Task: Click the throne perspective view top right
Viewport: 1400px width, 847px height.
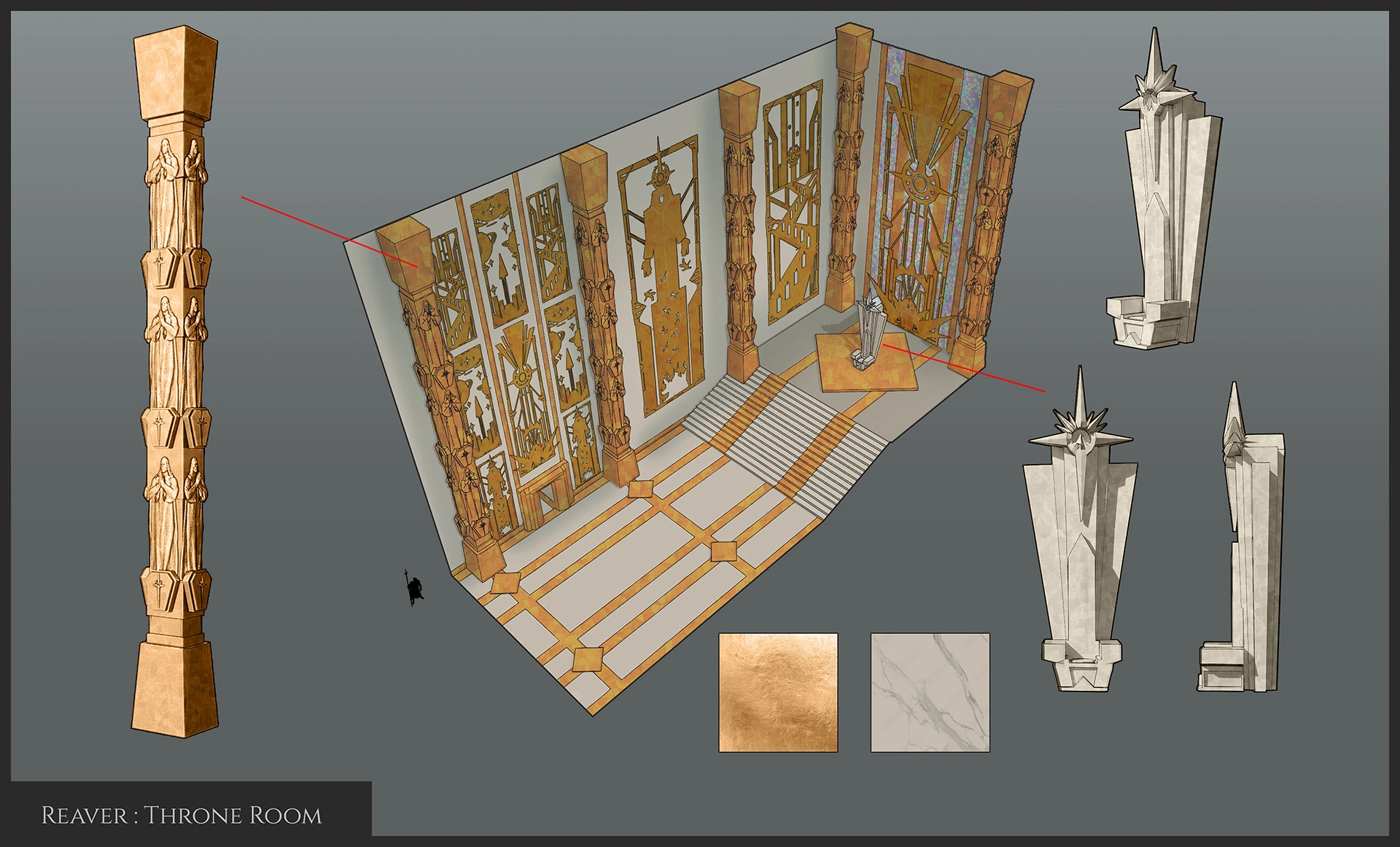Action: coord(1164,204)
